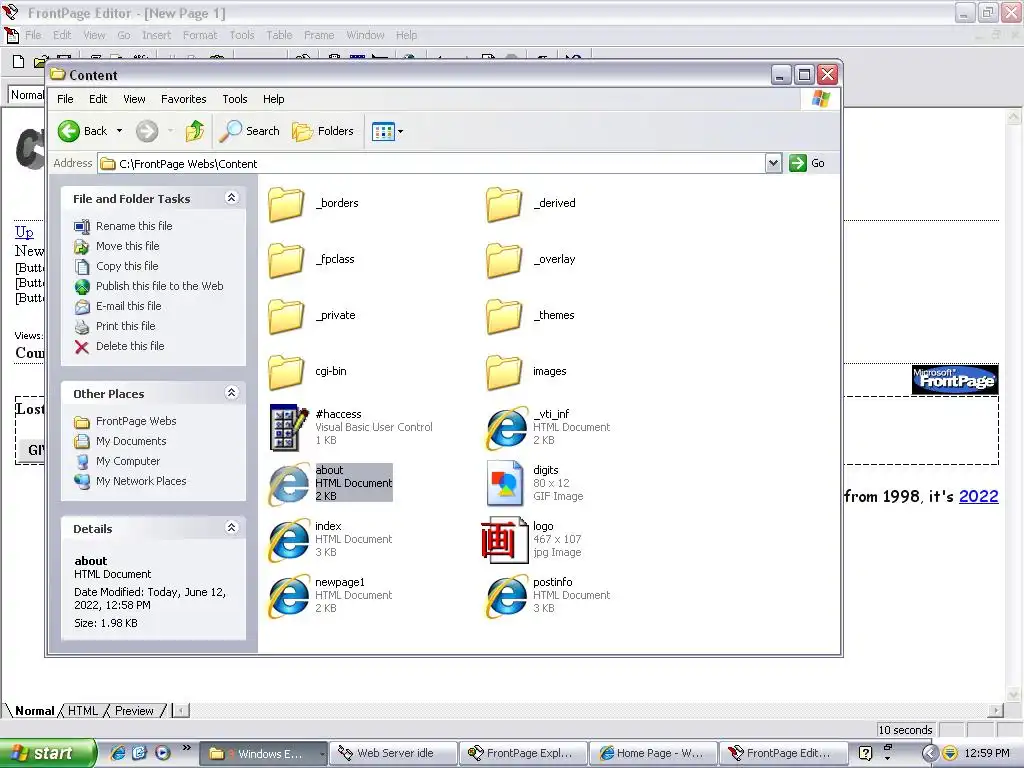Screen dimensions: 1024x768
Task: Select the newpage1 HTML document icon
Action: 289,596
